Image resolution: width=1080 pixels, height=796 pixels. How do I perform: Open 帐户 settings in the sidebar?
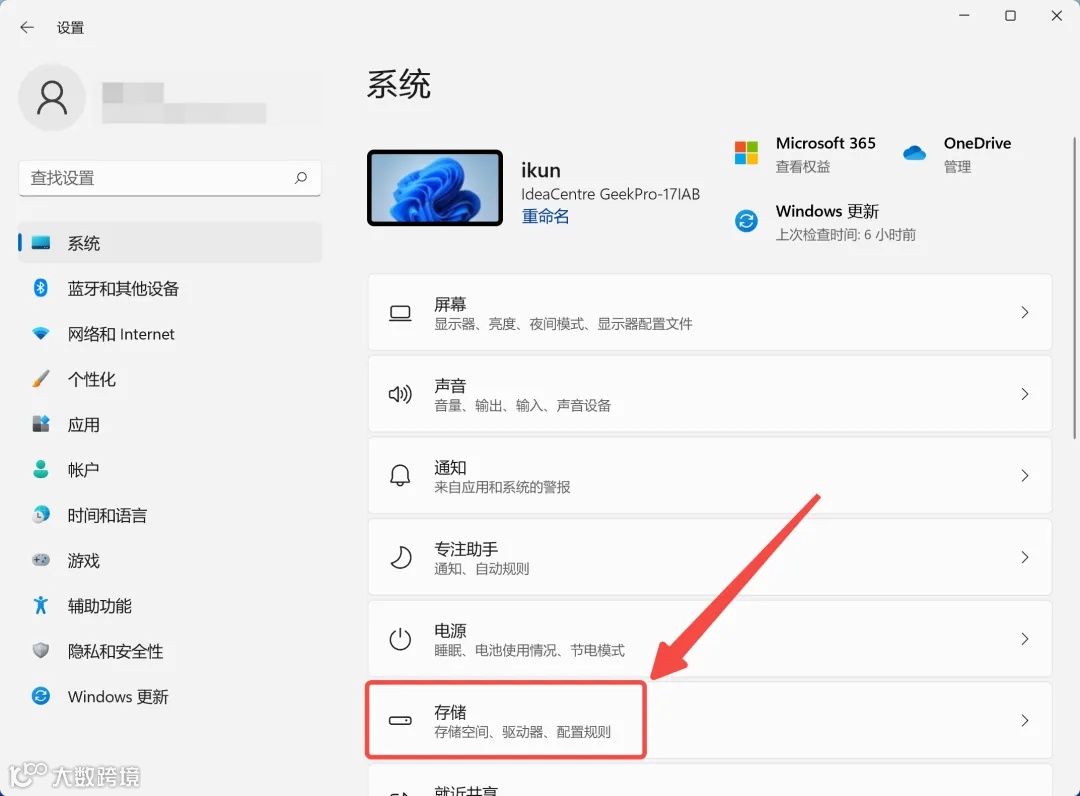coord(170,470)
